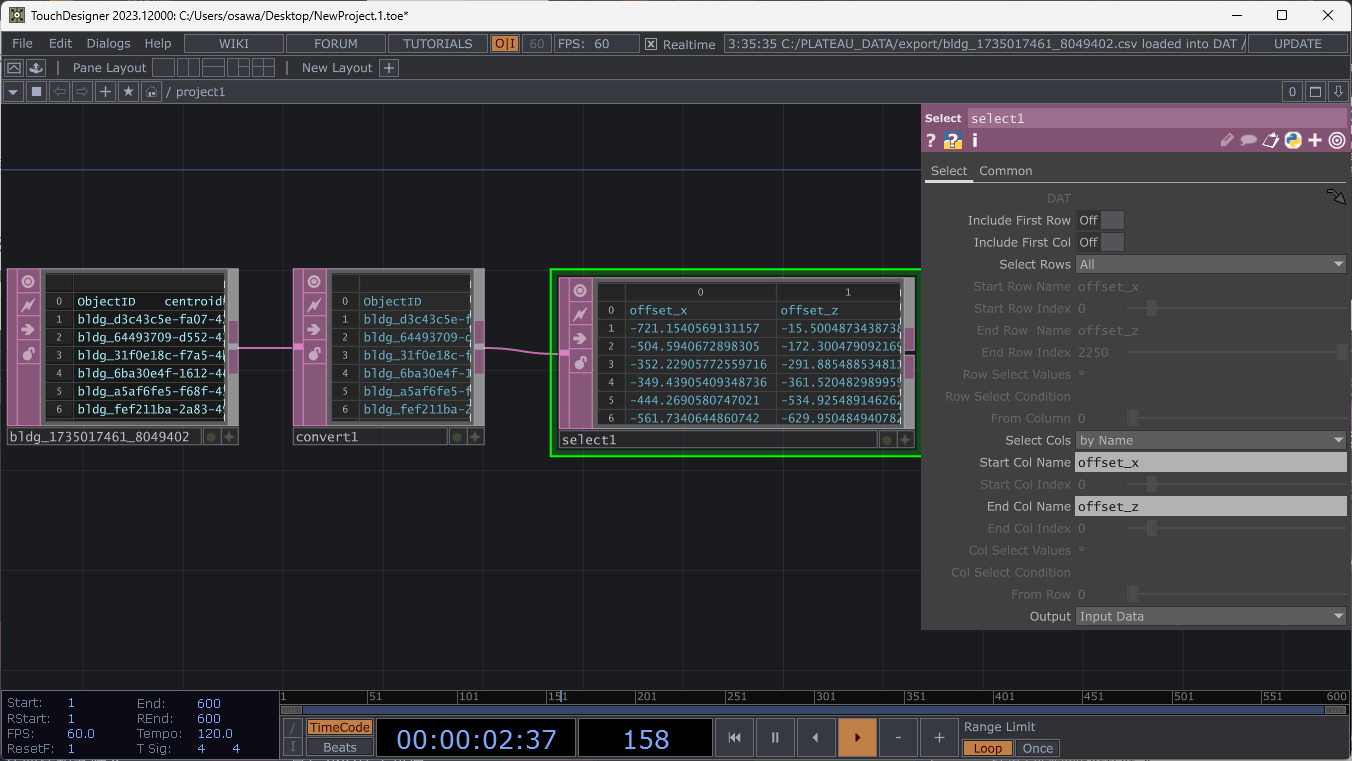Viewport: 1352px width, 761px height.
Task: Open the Edit menu
Action: point(60,44)
